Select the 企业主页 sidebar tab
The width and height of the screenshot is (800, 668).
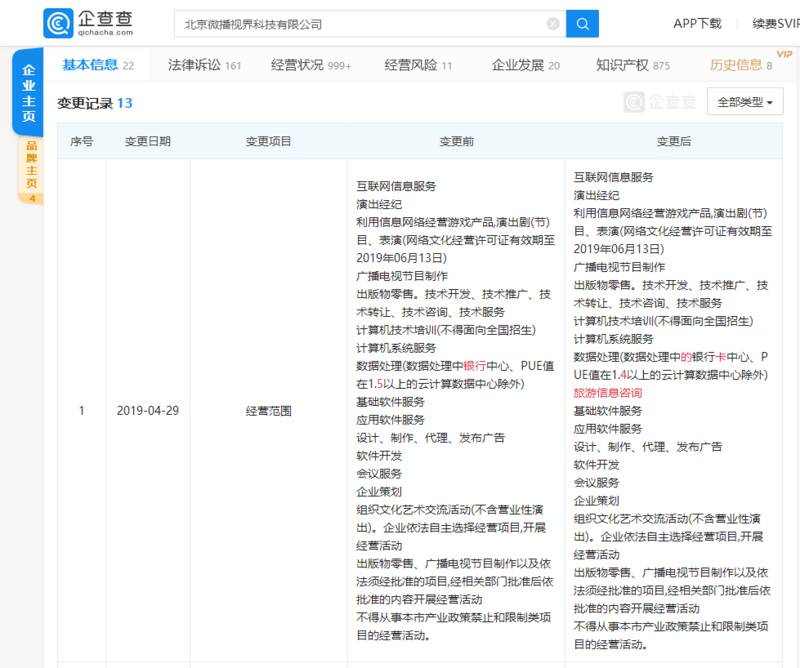[29, 95]
